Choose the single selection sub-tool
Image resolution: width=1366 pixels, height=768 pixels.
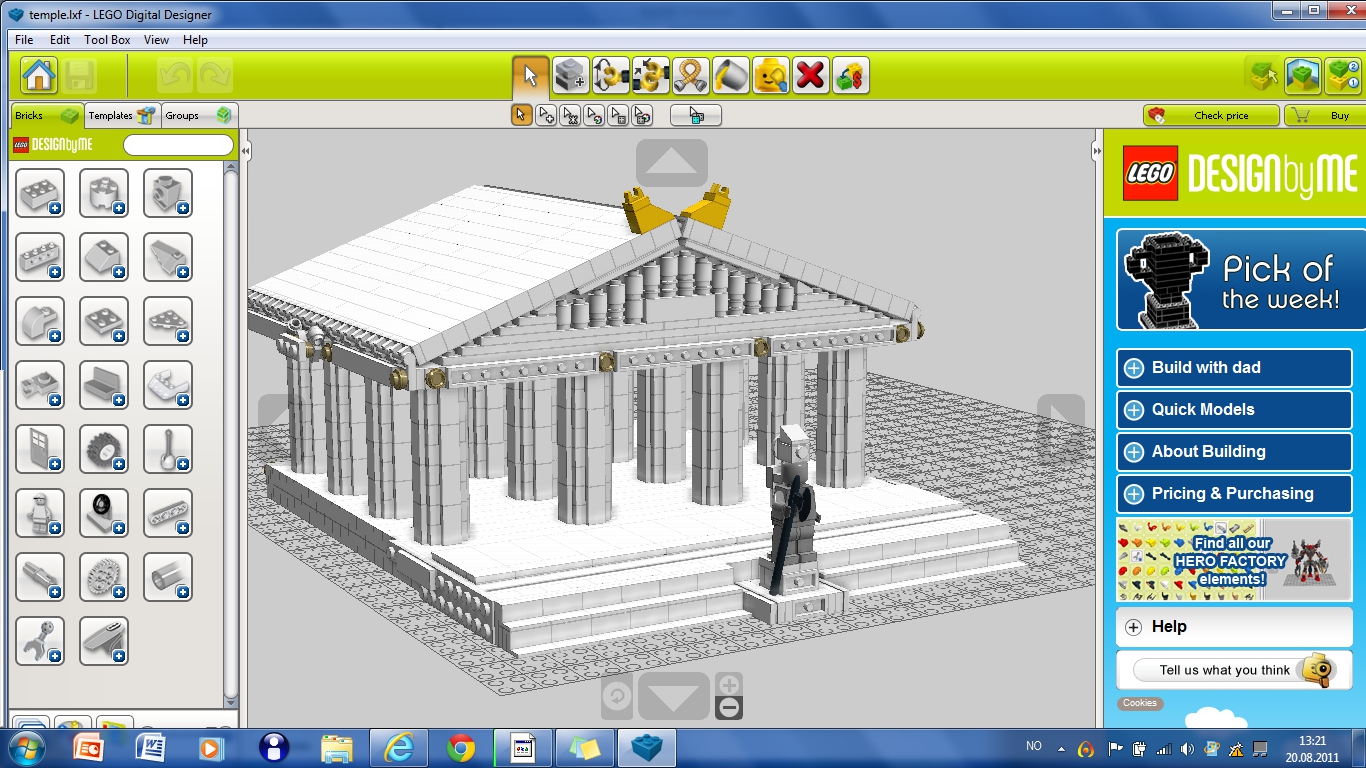(x=521, y=115)
